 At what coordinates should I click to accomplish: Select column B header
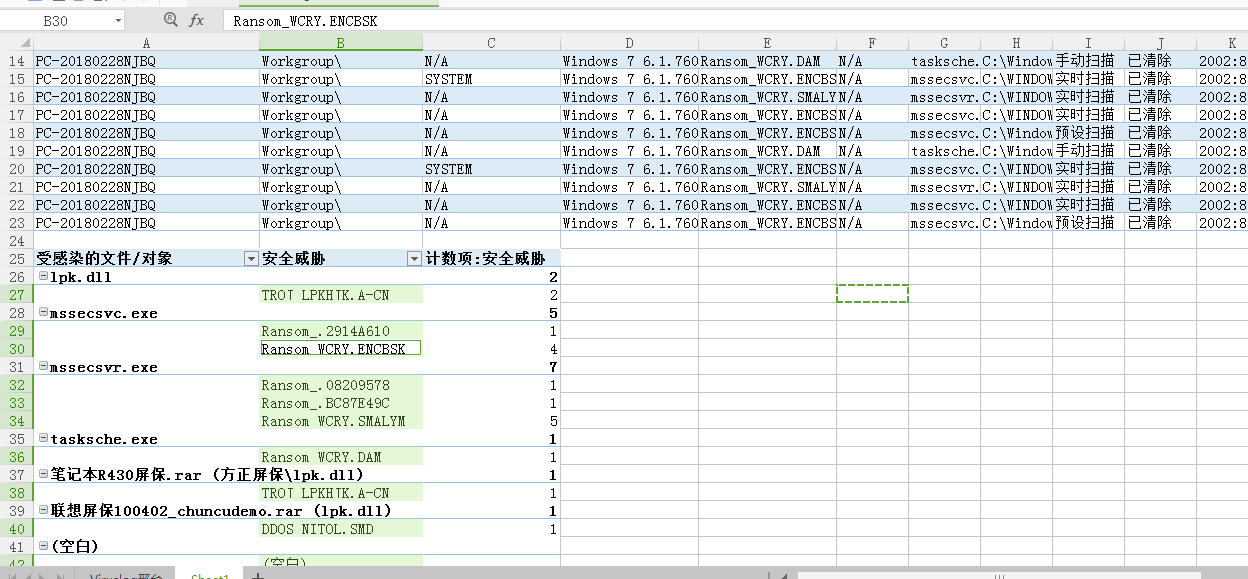coord(341,42)
